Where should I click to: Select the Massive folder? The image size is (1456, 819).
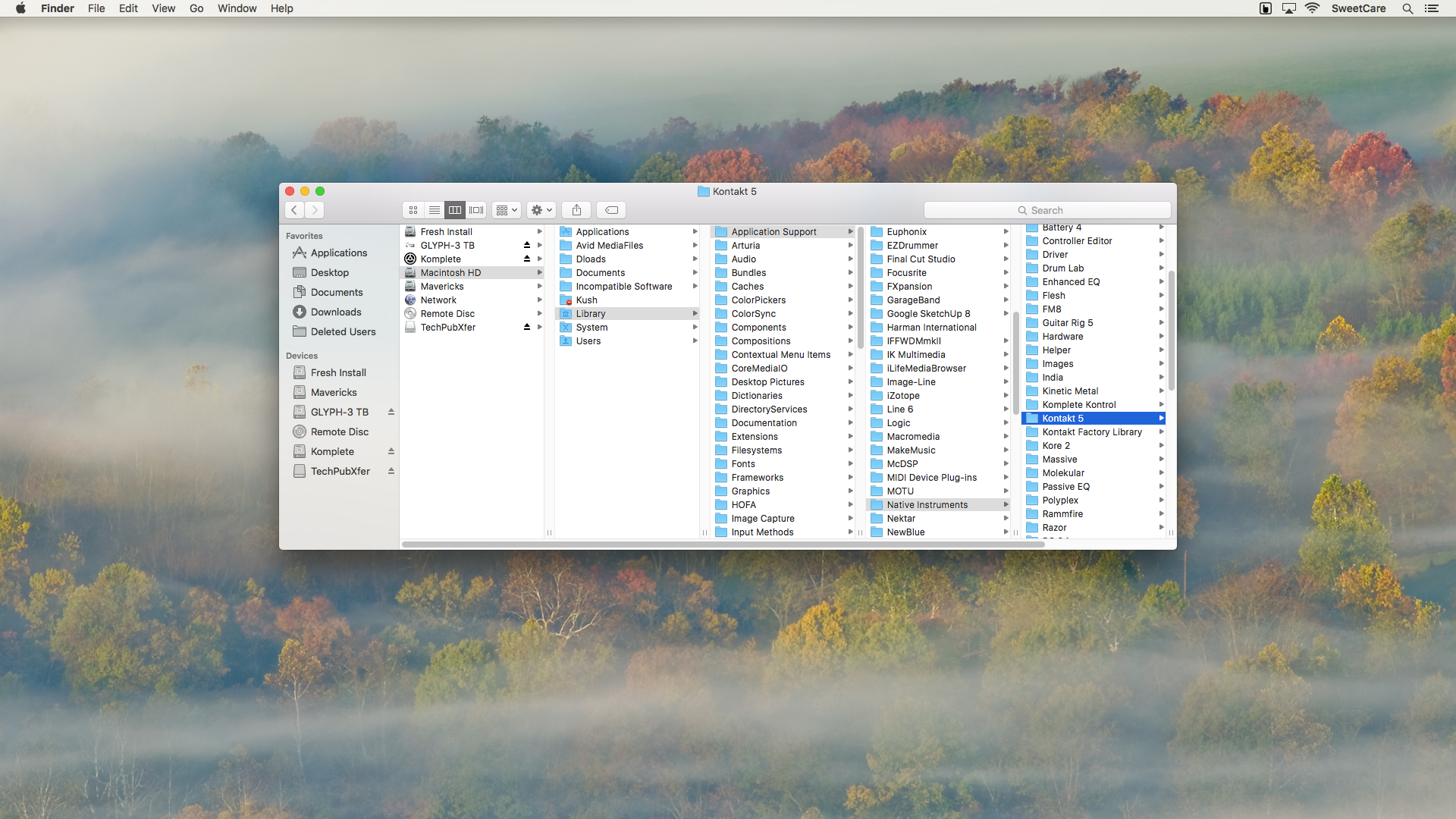click(1094, 460)
